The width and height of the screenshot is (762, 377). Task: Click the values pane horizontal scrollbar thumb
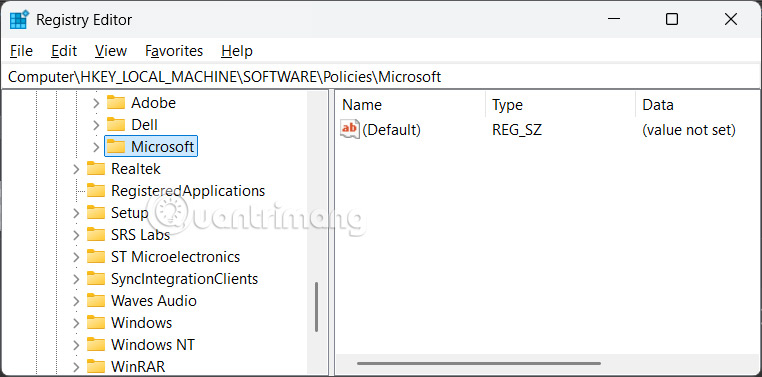pyautogui.click(x=479, y=363)
